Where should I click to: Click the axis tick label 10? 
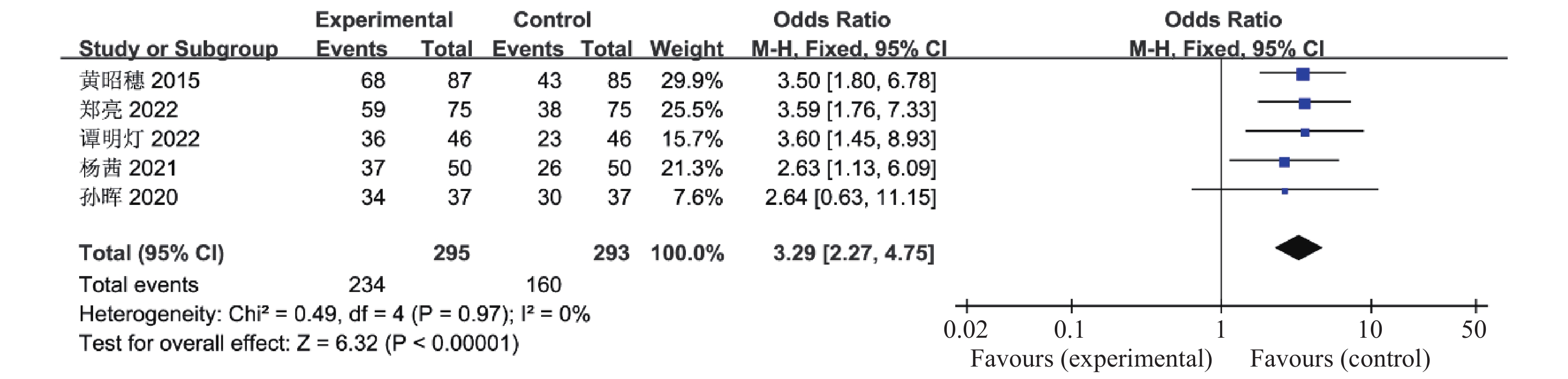click(1369, 329)
